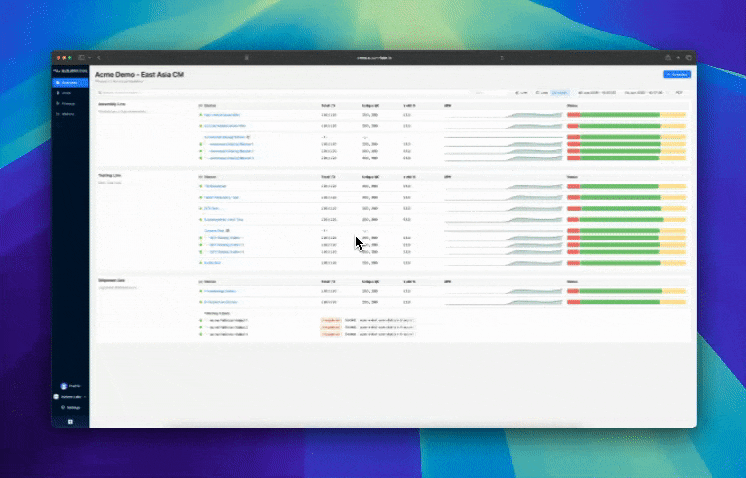Toggle the Live option in filter bar
The image size is (746, 478).
click(521, 93)
